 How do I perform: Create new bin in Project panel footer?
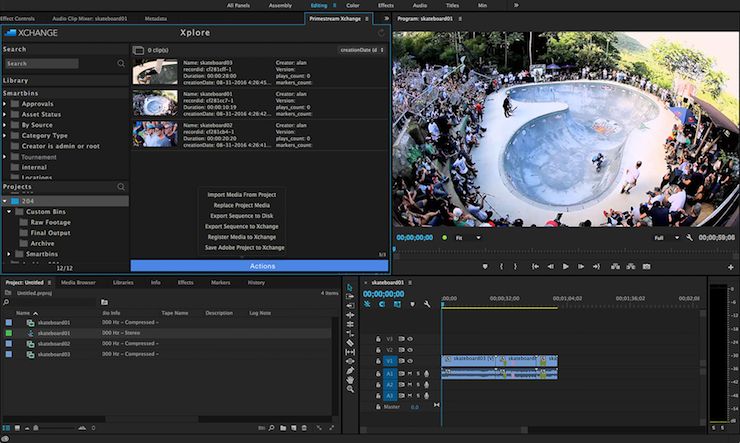coord(283,428)
